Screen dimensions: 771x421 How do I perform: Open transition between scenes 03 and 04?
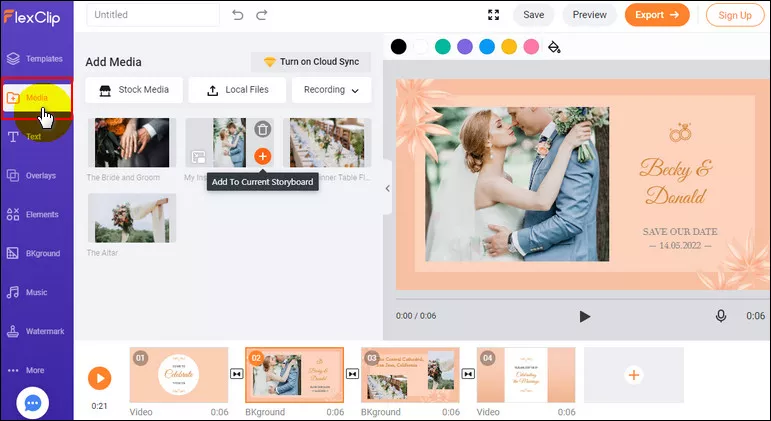pos(468,374)
